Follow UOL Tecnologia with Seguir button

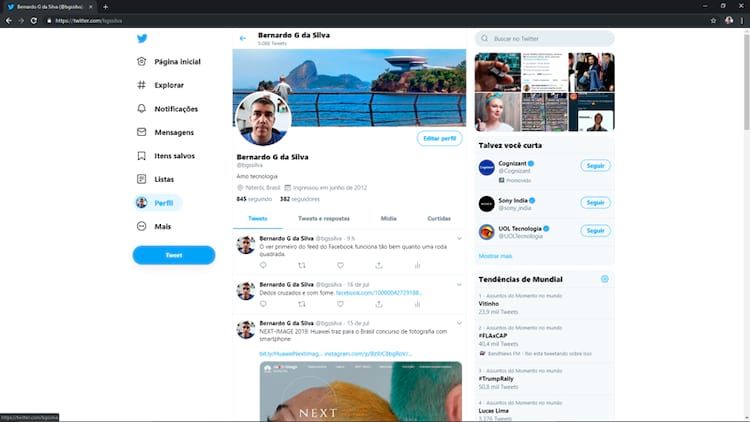pos(596,231)
